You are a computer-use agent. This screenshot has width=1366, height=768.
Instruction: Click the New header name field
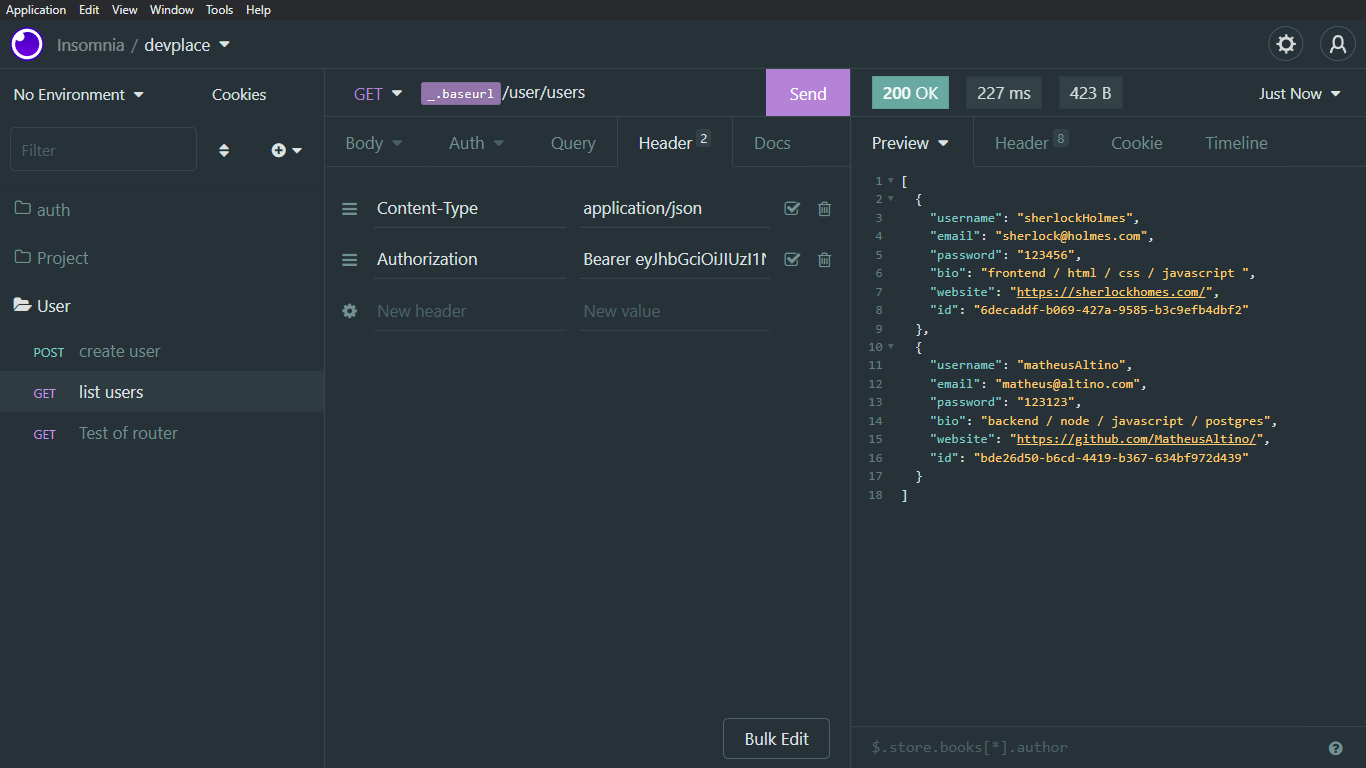469,311
